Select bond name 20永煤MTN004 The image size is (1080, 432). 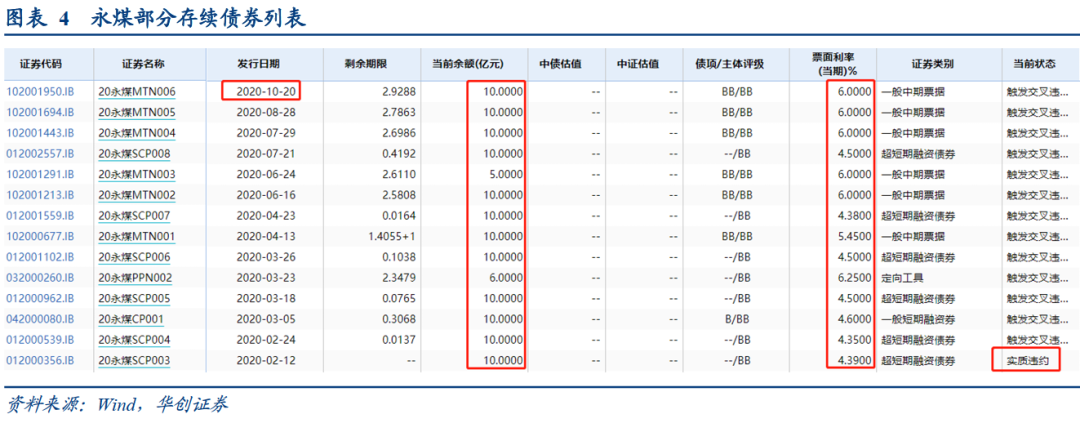coord(136,133)
